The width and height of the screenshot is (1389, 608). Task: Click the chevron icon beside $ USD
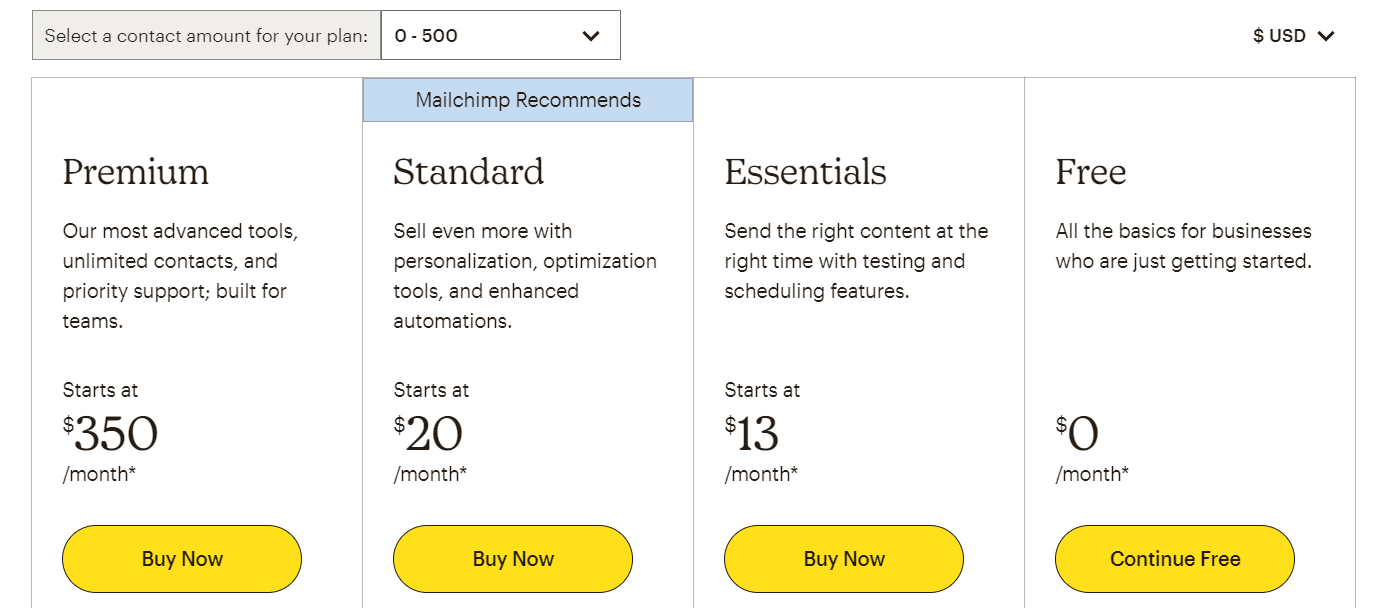(1326, 36)
